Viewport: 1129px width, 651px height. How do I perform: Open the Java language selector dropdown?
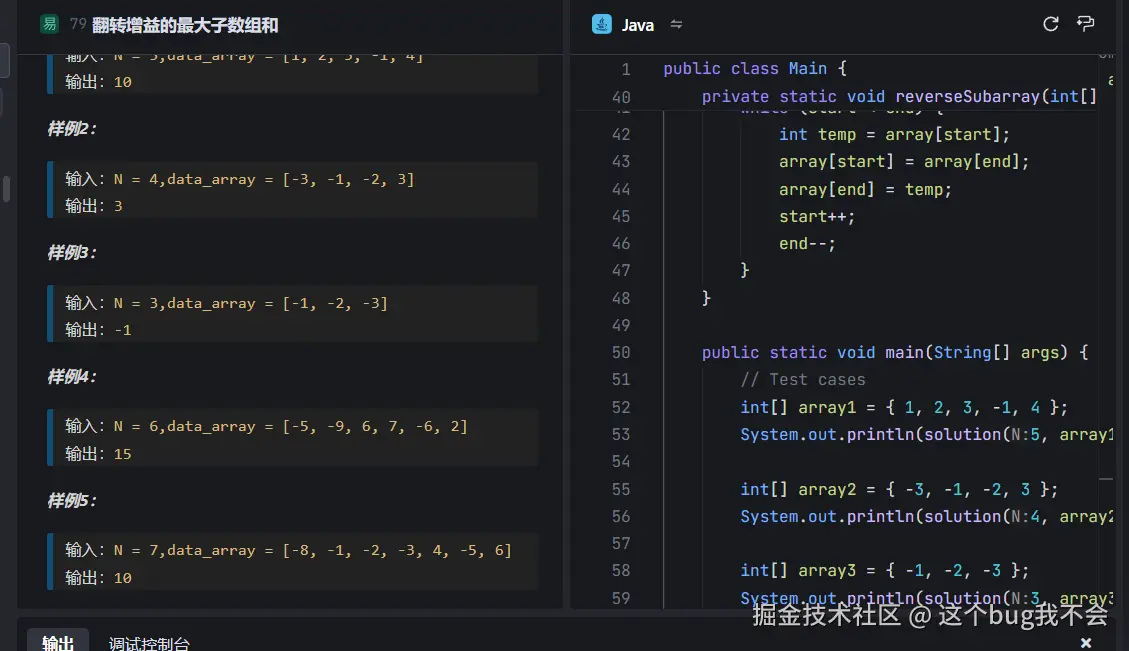point(637,25)
